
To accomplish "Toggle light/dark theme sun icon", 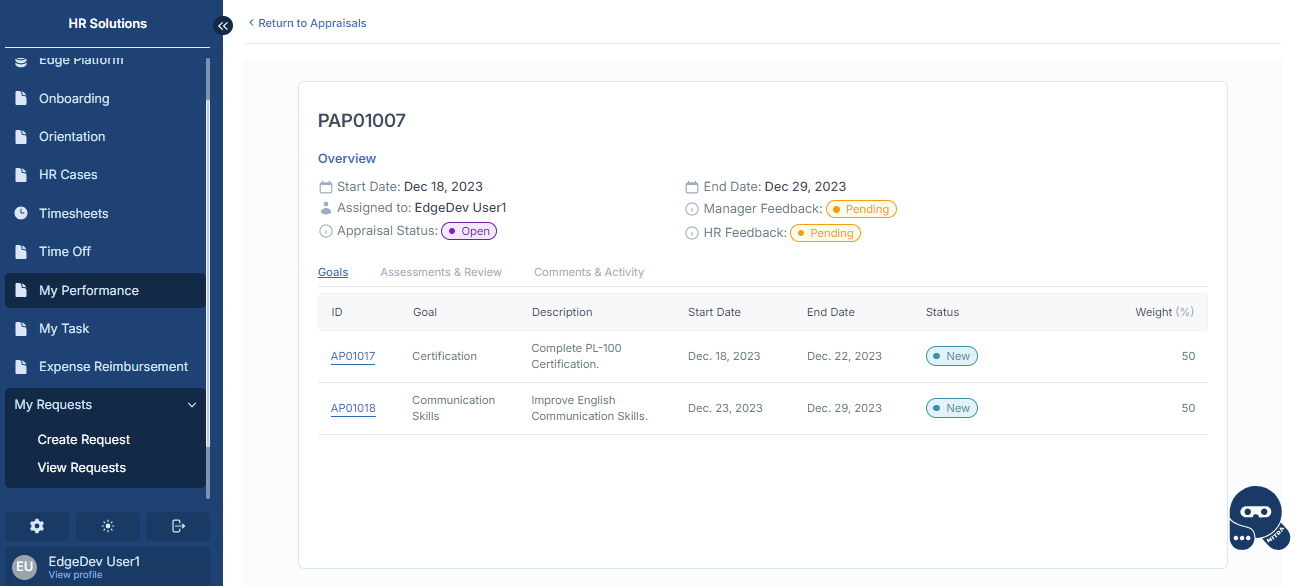I will [108, 526].
